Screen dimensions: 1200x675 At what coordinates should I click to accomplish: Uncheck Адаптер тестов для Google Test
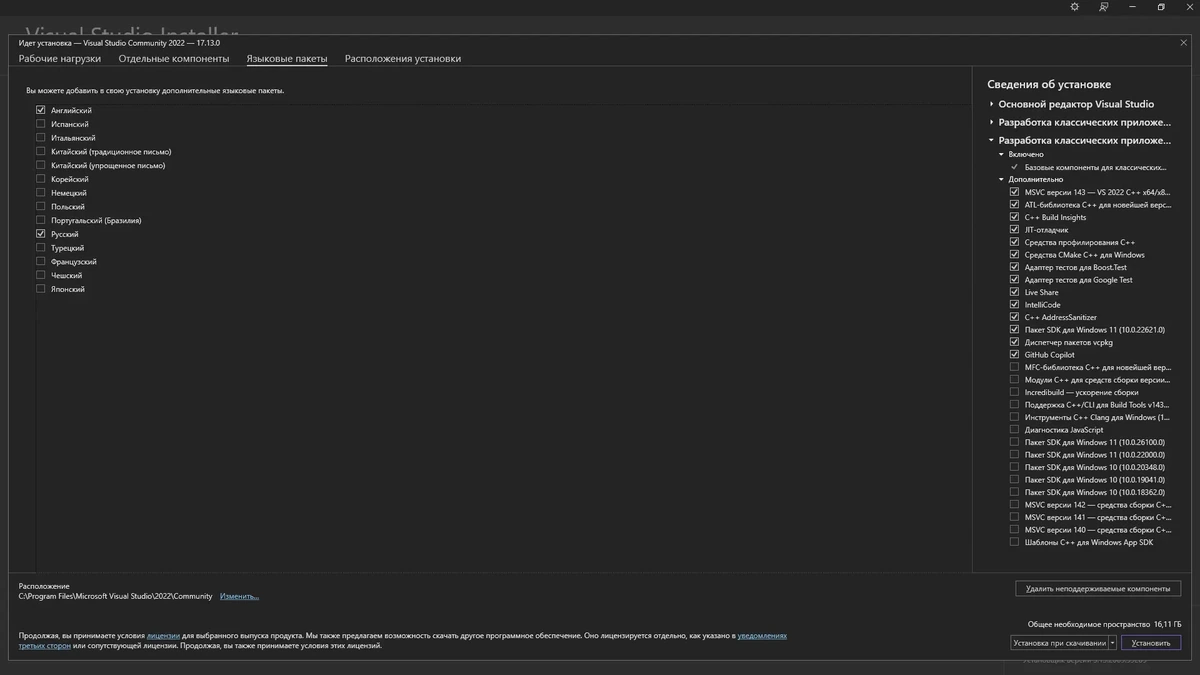tap(1015, 280)
